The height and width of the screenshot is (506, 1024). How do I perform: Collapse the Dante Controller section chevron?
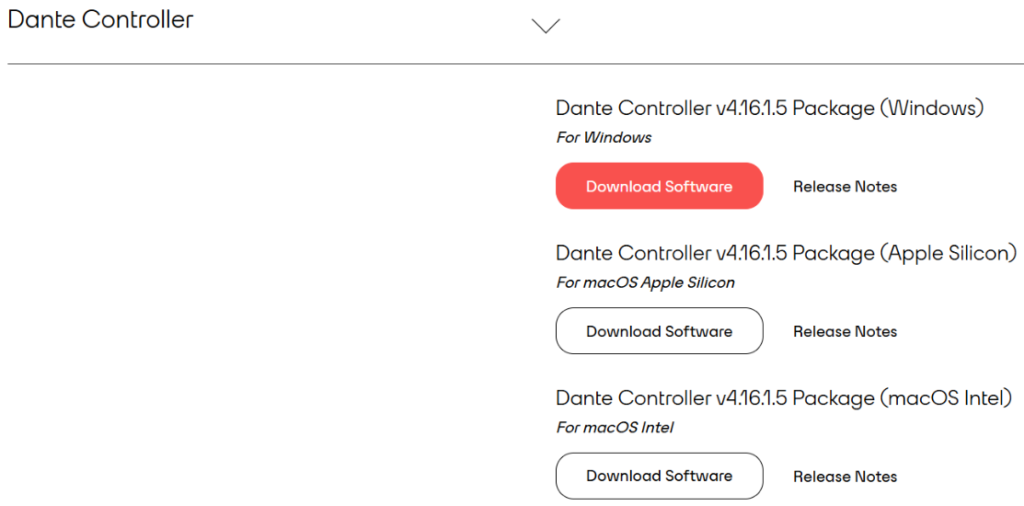[546, 25]
